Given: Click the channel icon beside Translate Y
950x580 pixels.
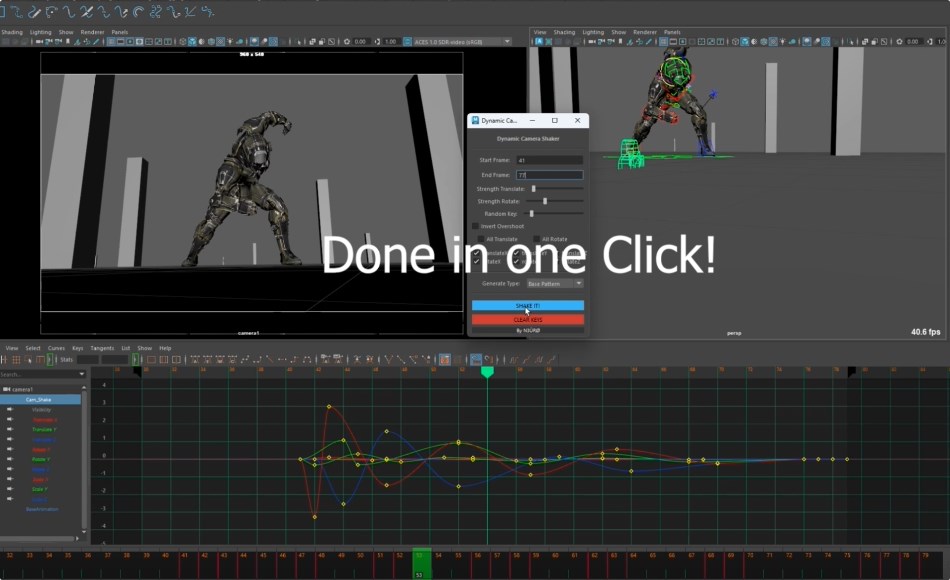Looking at the screenshot, I should tap(10, 429).
